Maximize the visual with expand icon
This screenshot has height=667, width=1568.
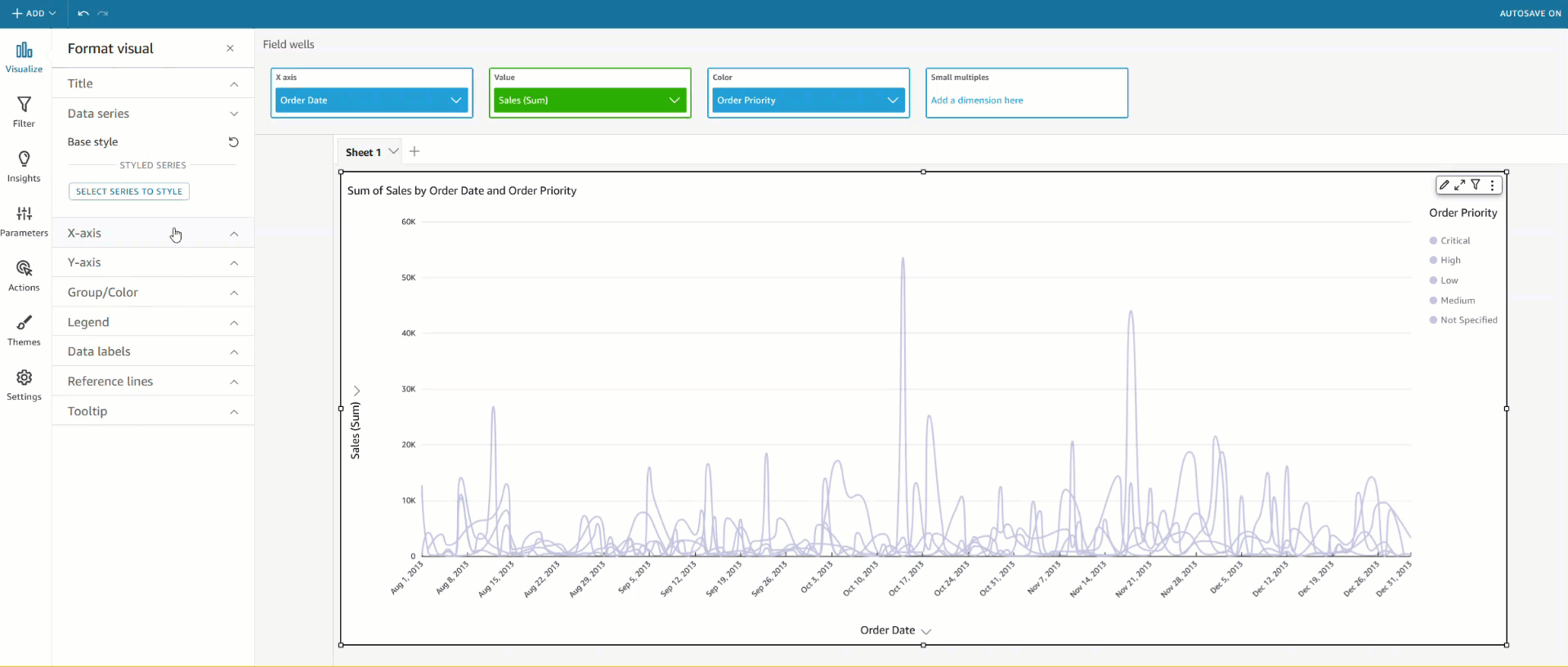1460,186
